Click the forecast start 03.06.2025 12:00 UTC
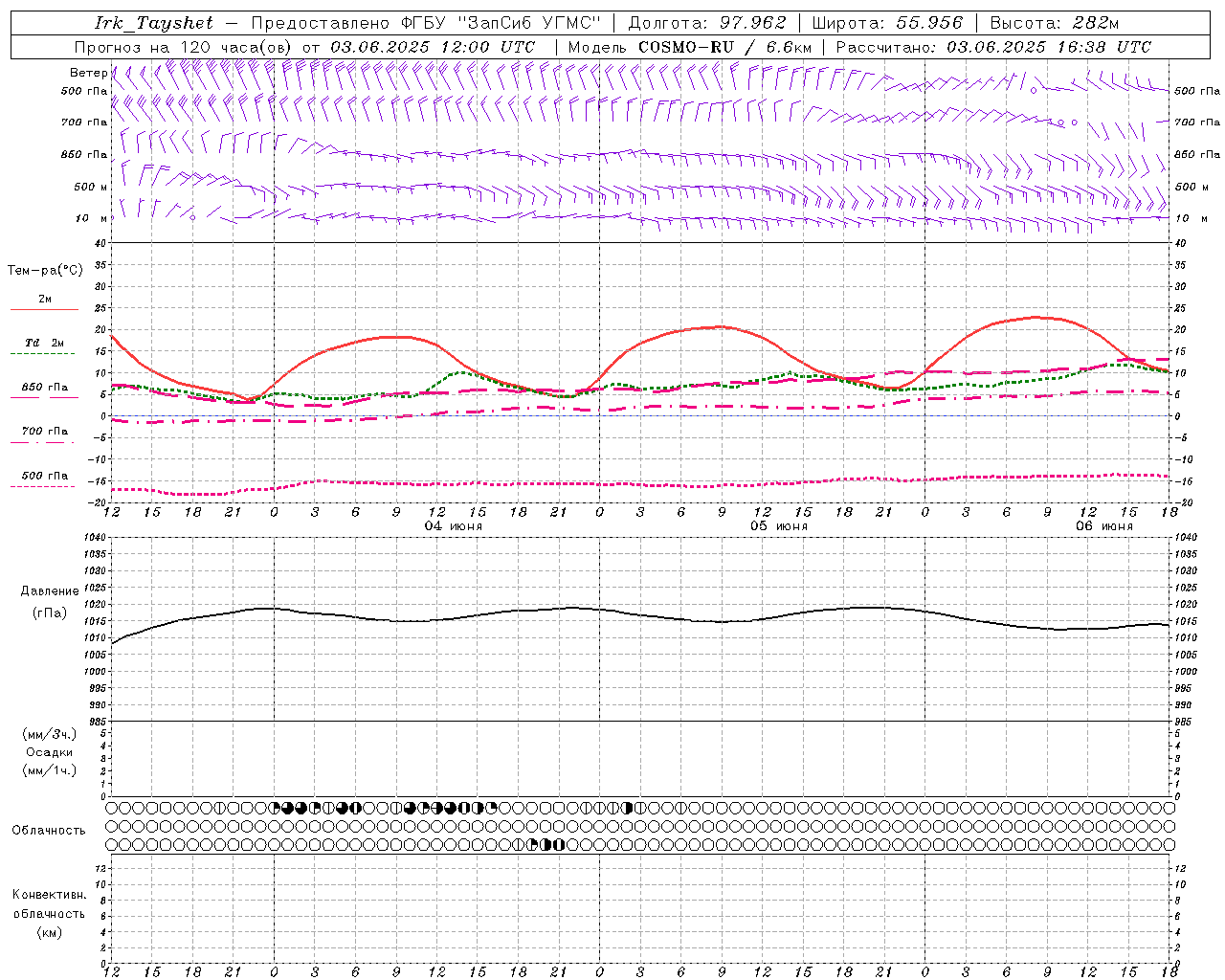Screen dimensions: 1225x980 (x=433, y=47)
